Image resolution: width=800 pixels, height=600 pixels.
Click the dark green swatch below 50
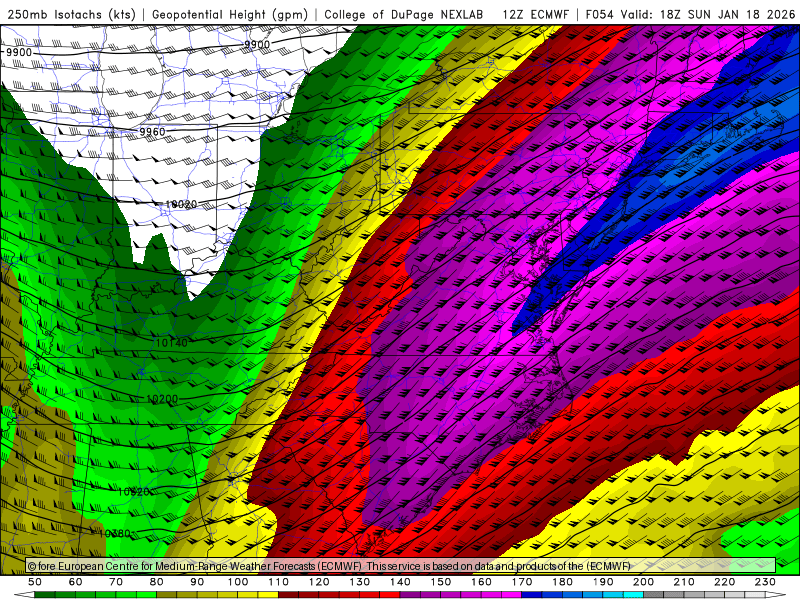45,595
